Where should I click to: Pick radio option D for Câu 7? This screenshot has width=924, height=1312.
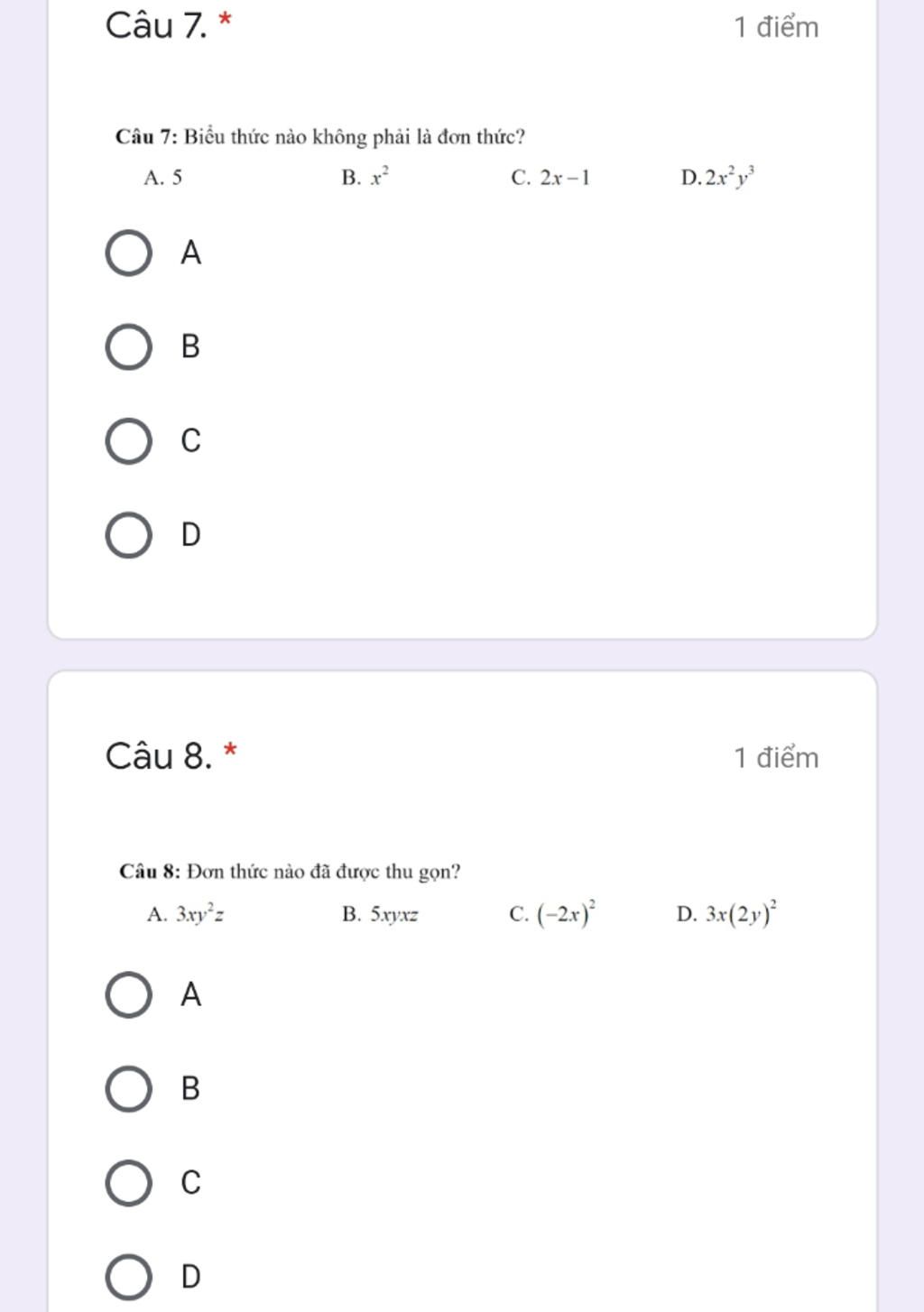tap(128, 536)
